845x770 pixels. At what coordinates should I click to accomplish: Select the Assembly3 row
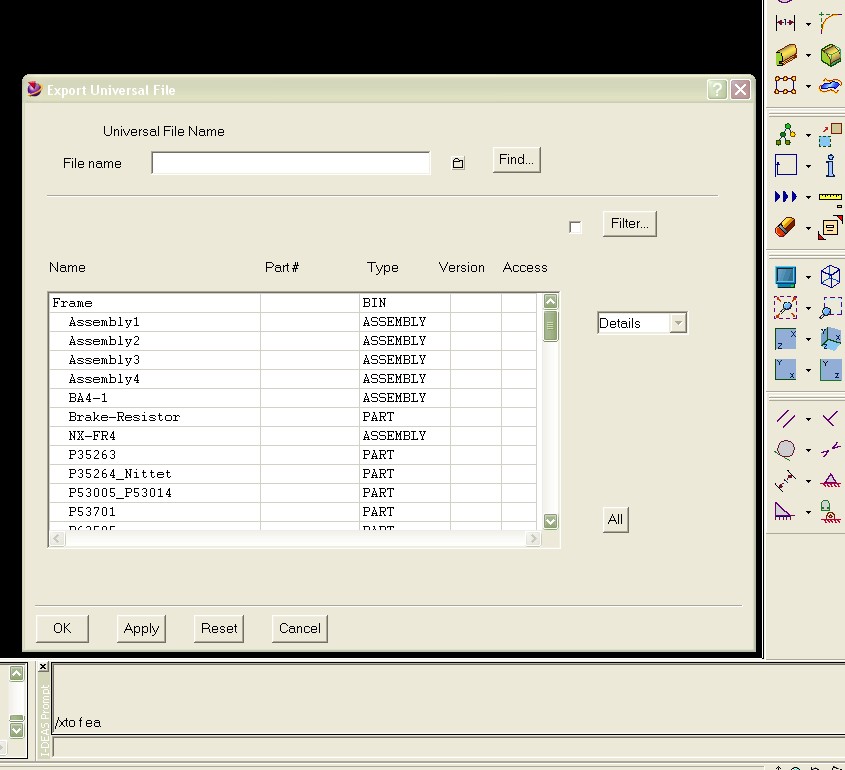tap(293, 360)
